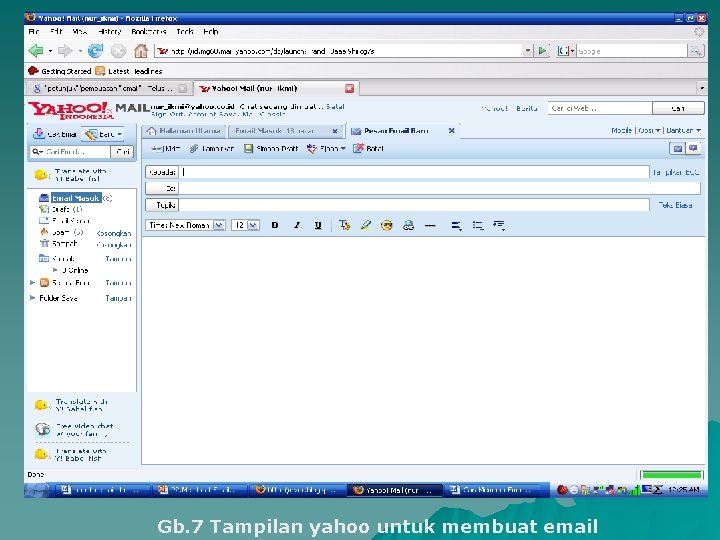Click the Tampilkan BCC link

pos(676,172)
